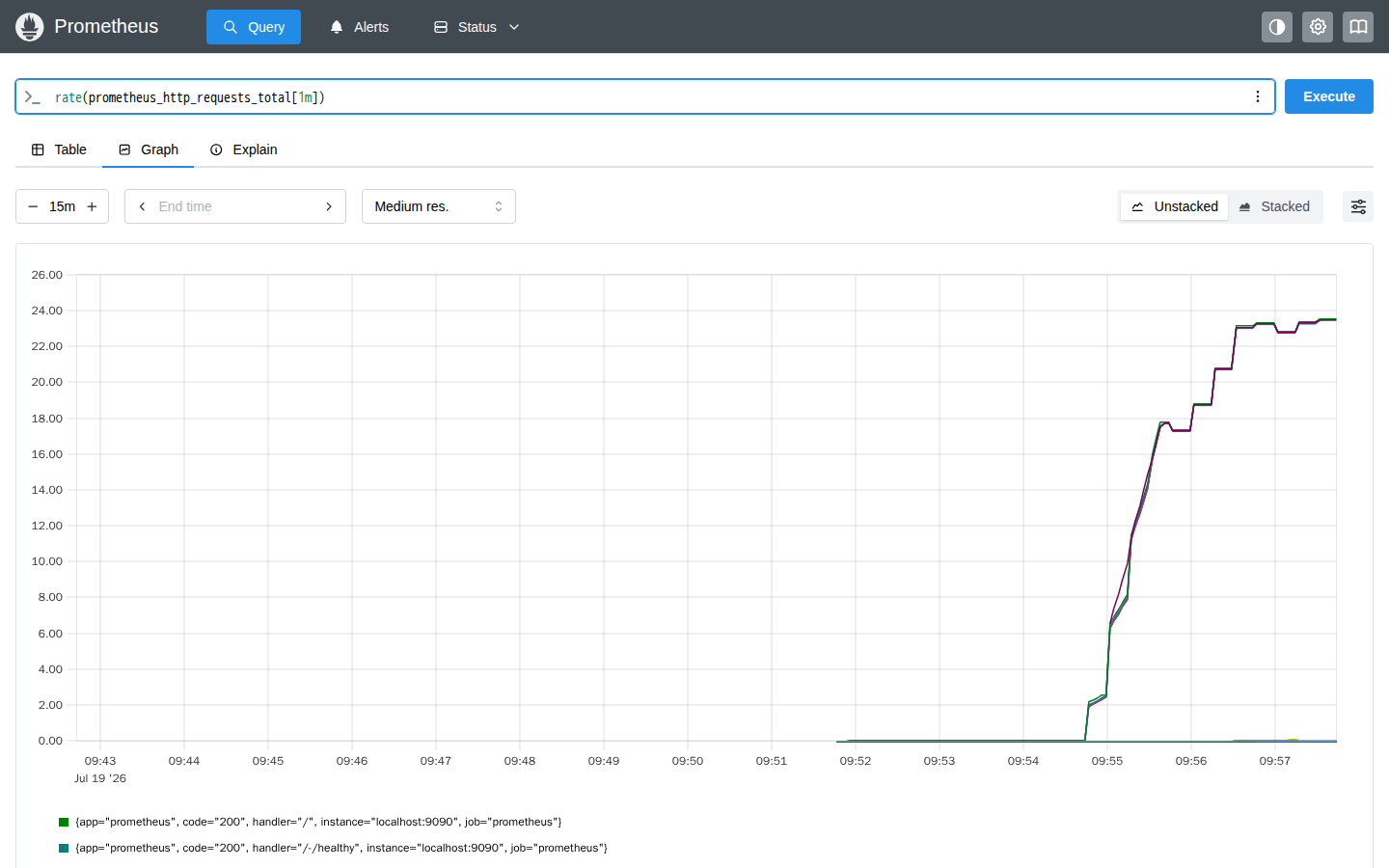Click the Prometheus flame logo
The width and height of the screenshot is (1389, 868).
30,27
